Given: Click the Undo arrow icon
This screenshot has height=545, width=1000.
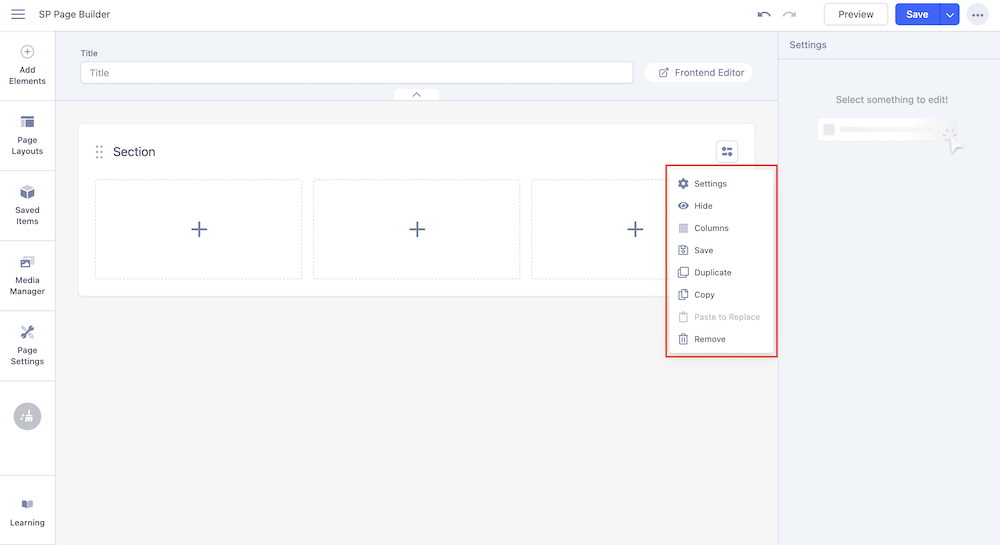Looking at the screenshot, I should [764, 14].
